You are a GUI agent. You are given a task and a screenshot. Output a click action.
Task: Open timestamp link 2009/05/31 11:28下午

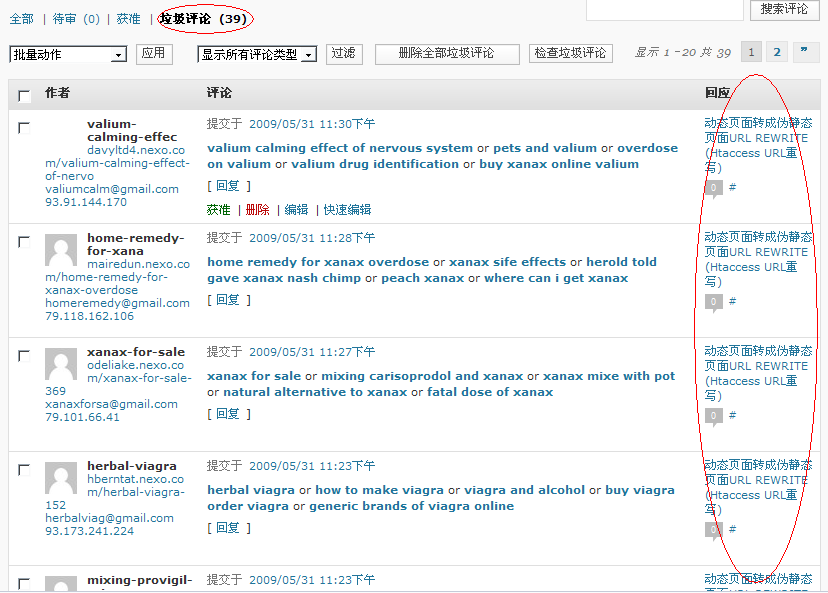(x=312, y=238)
